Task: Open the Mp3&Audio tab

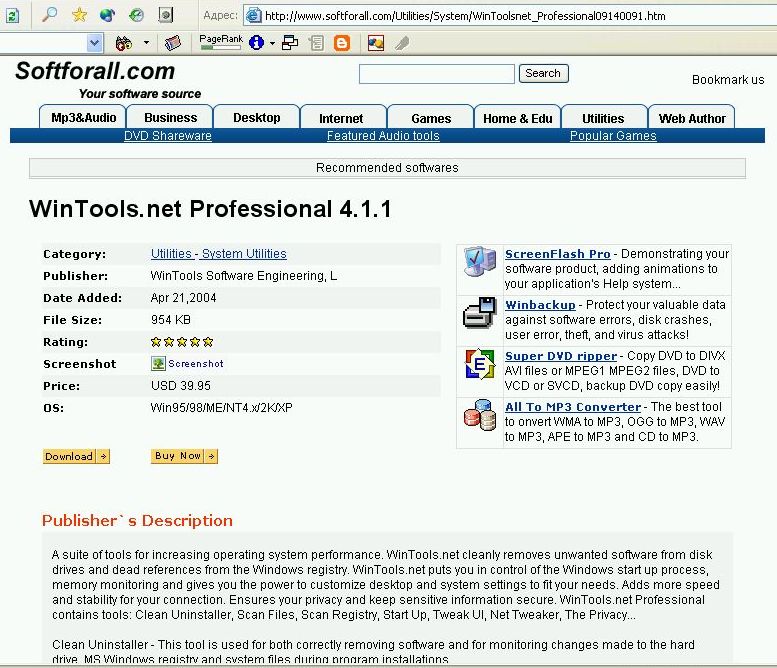Action: 83,117
